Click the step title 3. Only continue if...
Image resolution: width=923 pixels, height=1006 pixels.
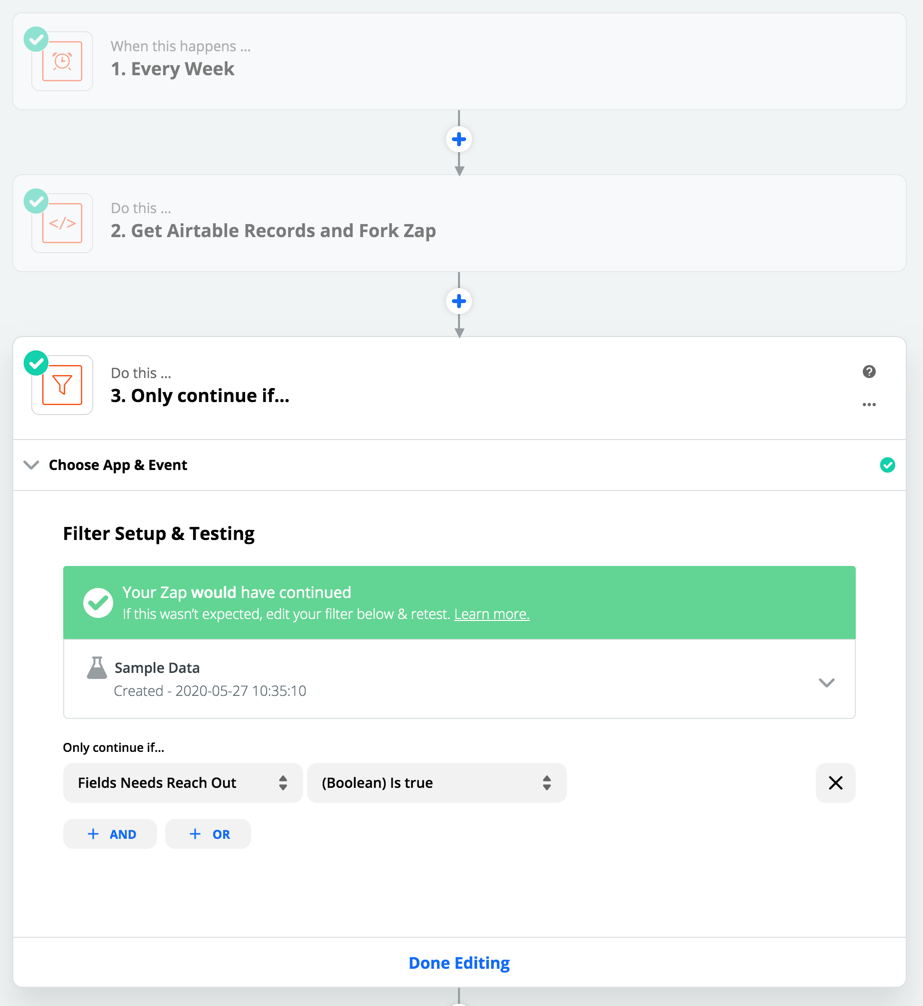click(x=200, y=396)
